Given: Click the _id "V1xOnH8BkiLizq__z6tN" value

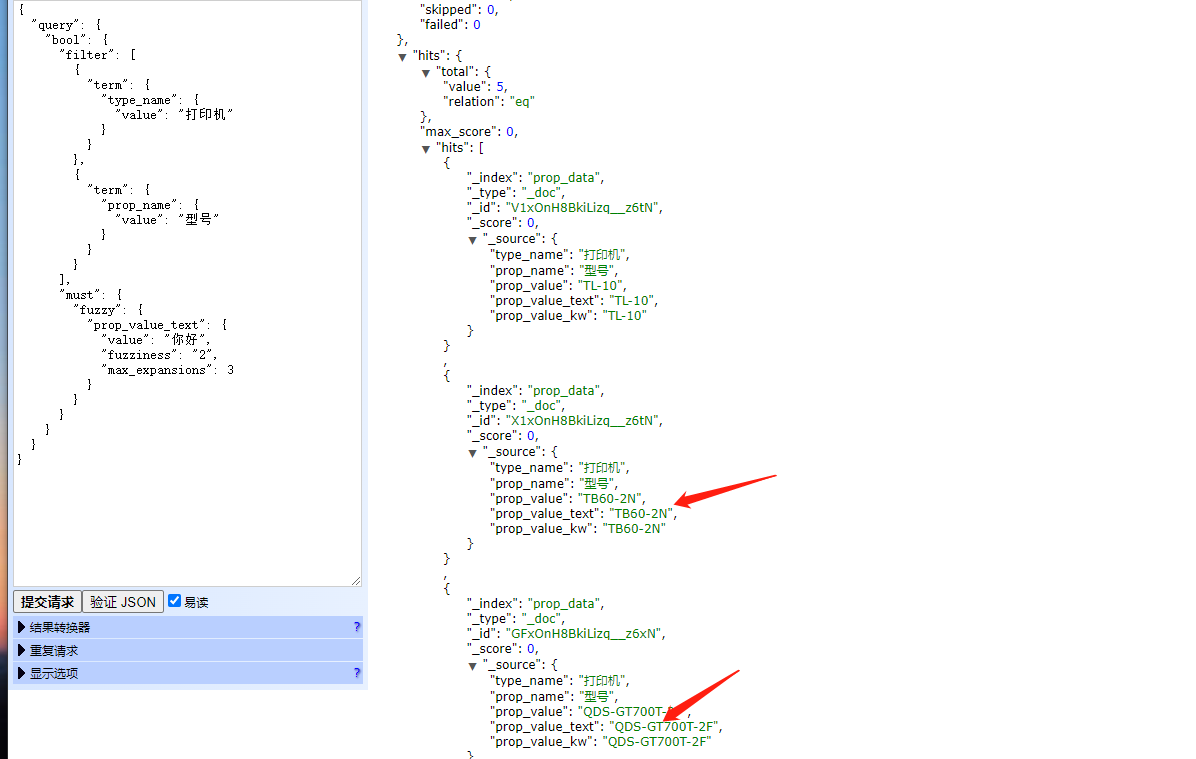Looking at the screenshot, I should click(x=583, y=207).
